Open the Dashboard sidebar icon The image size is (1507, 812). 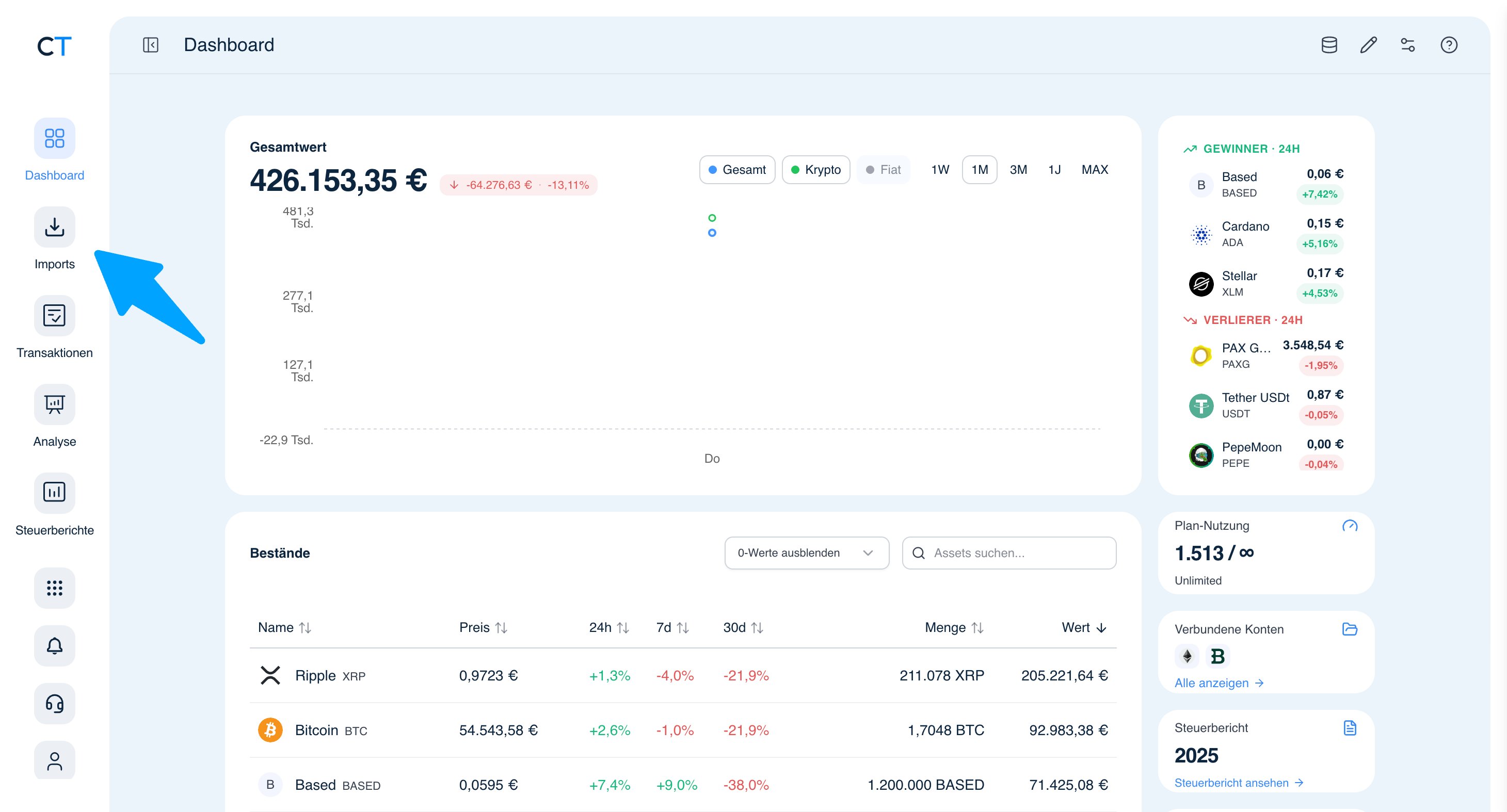pyautogui.click(x=54, y=139)
